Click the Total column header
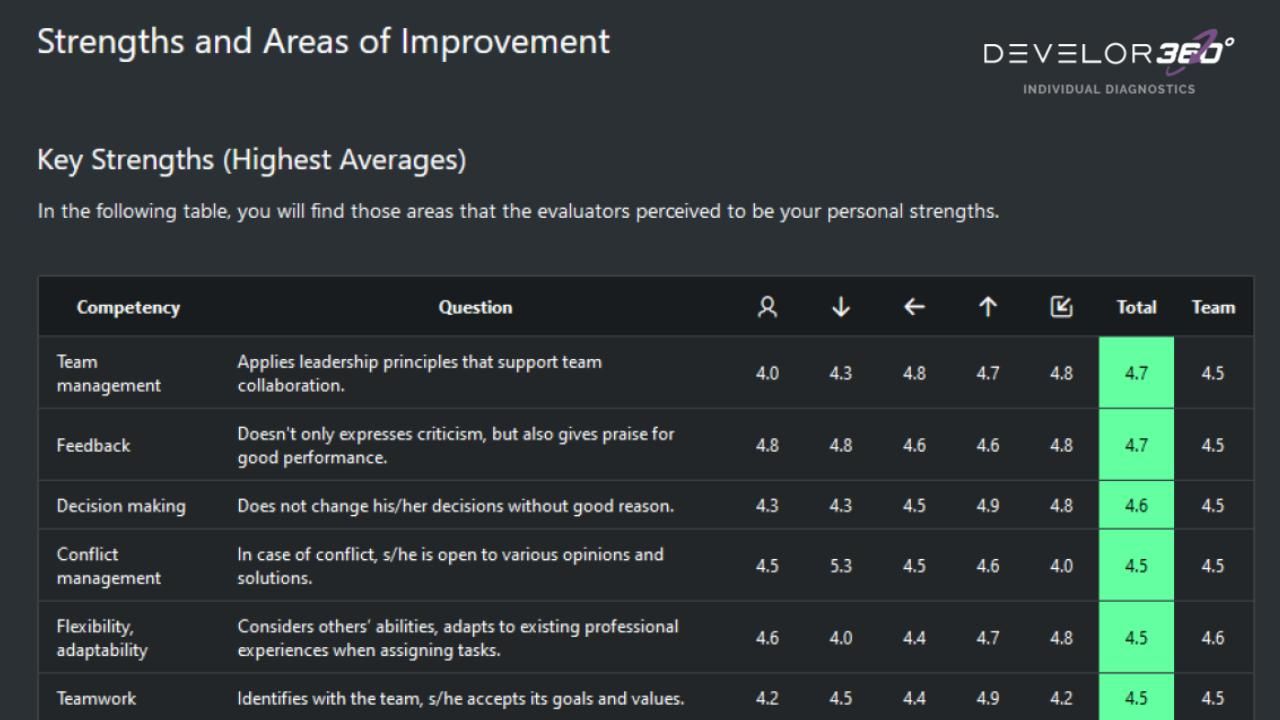 tap(1136, 308)
